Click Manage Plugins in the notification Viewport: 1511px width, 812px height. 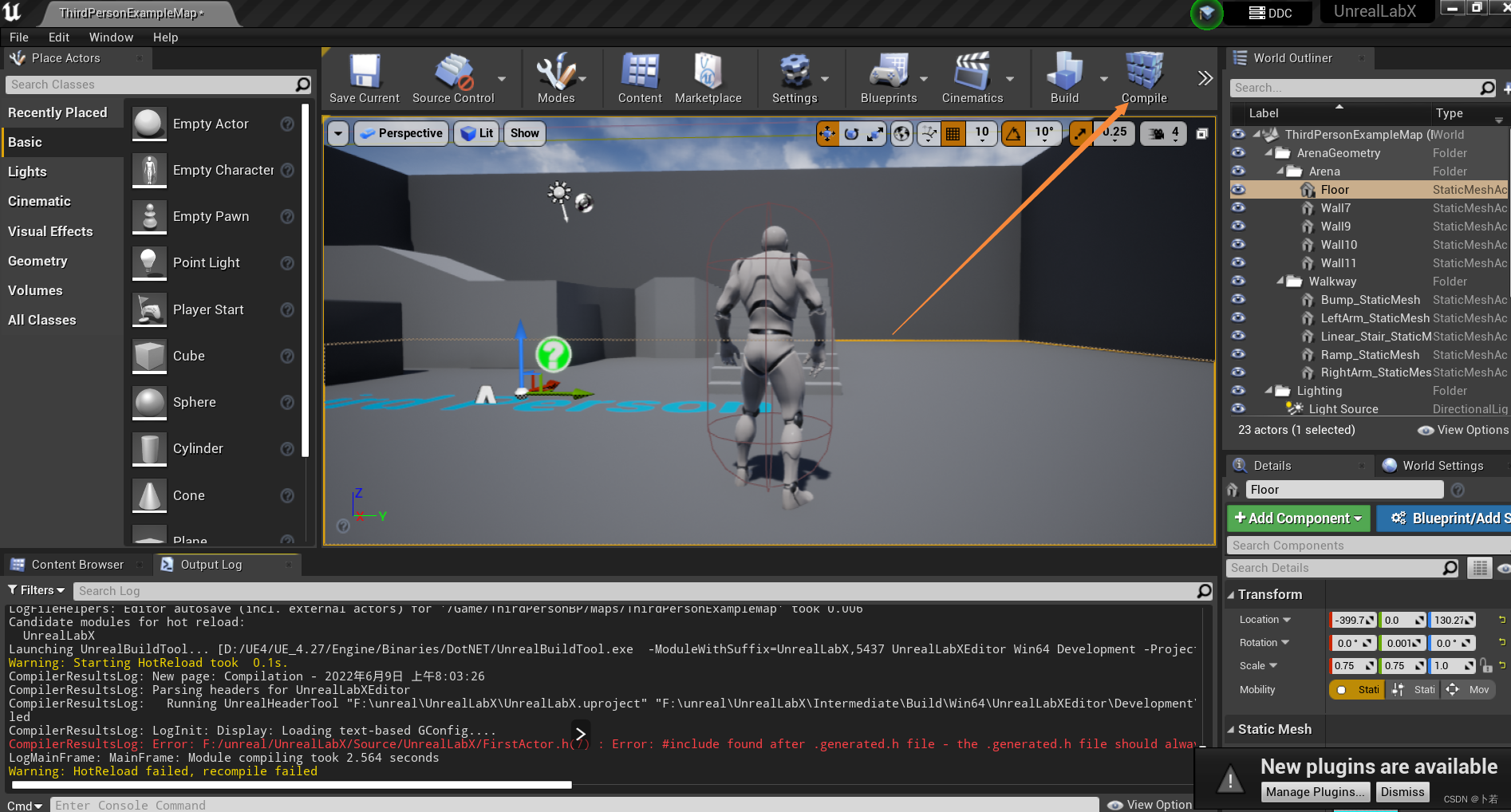click(1315, 792)
